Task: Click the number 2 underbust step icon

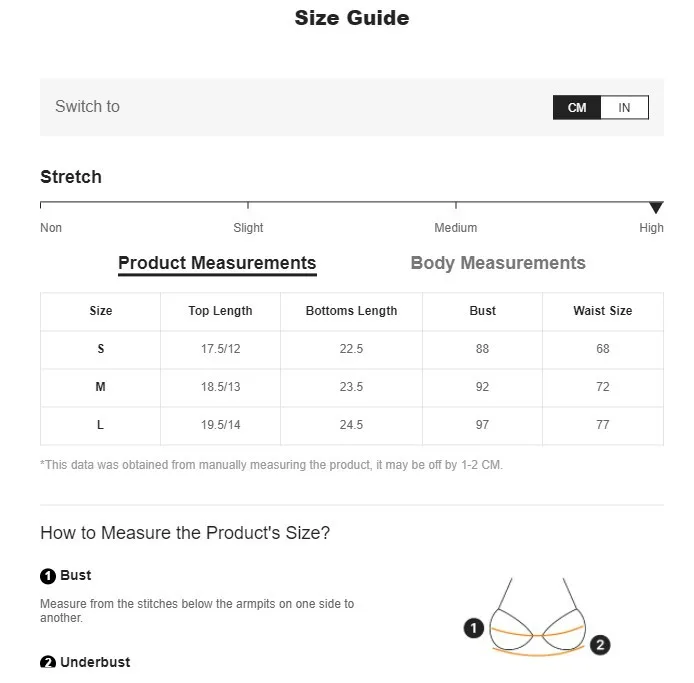Action: pos(48,663)
